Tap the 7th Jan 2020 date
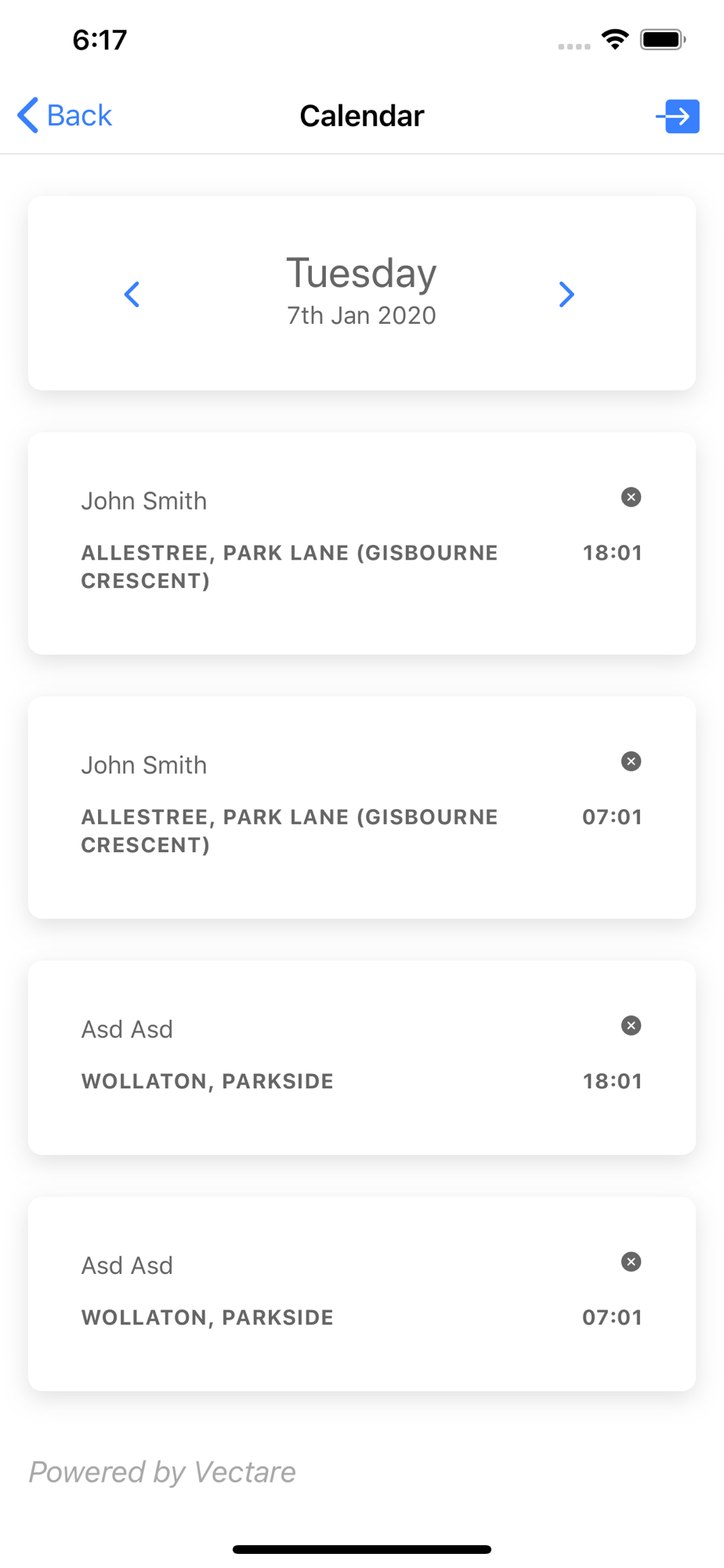This screenshot has height=1568, width=724. pos(361,315)
